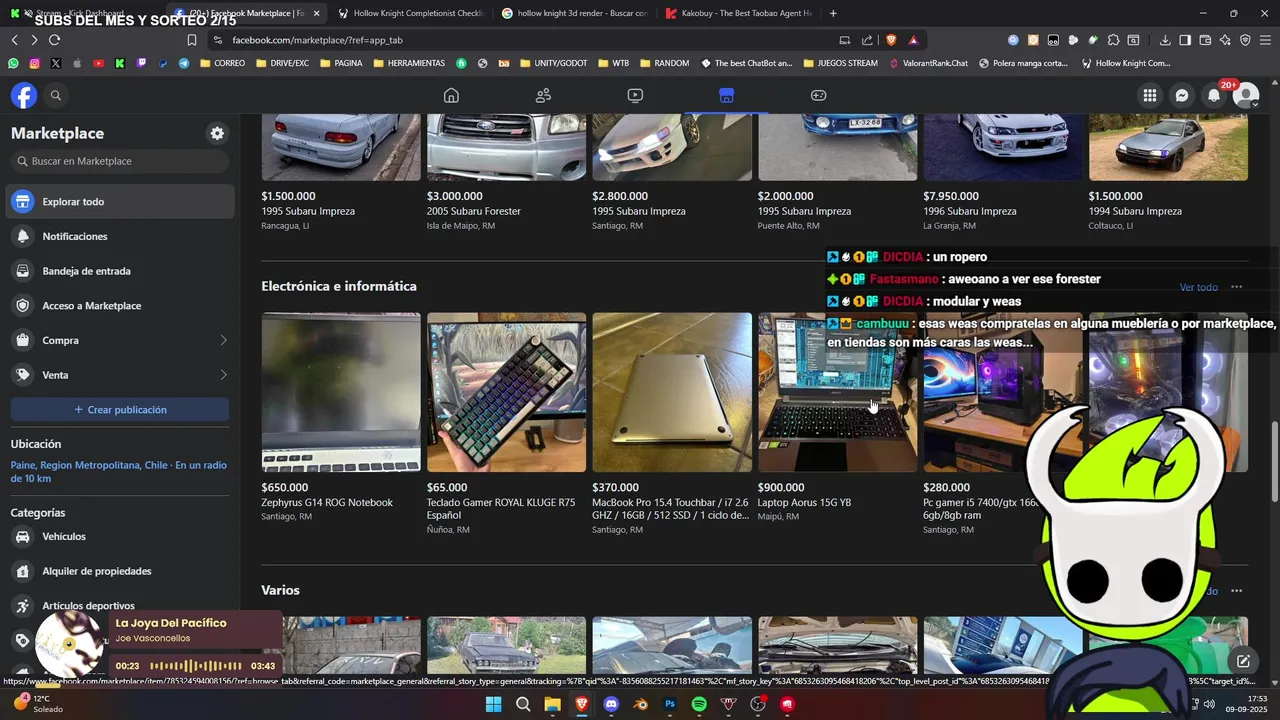
Task: Click the Brave Rewards triangle icon
Action: 913,40
